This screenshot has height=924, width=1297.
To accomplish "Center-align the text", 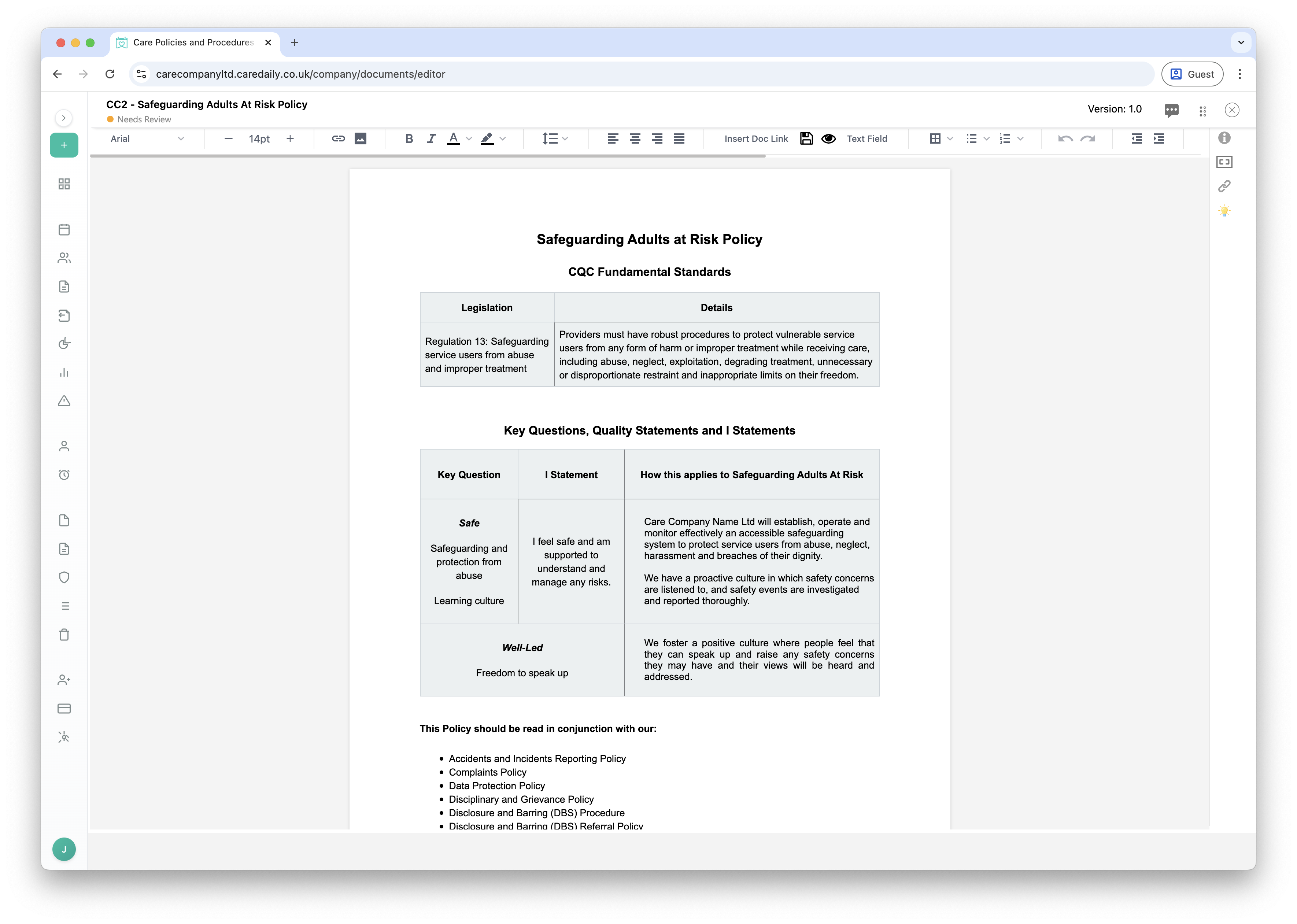I will pos(635,138).
